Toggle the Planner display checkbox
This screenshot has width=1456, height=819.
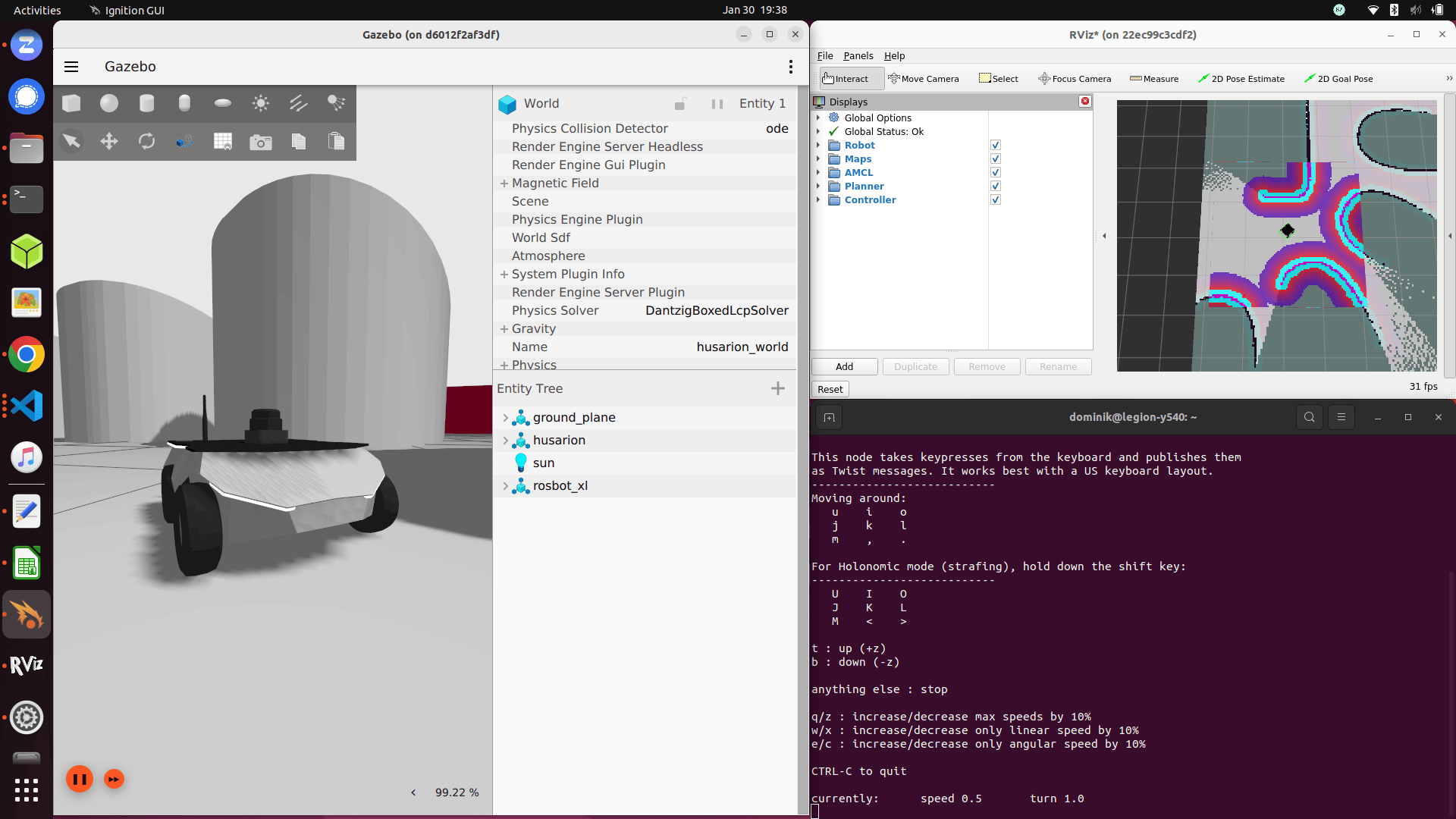point(996,186)
